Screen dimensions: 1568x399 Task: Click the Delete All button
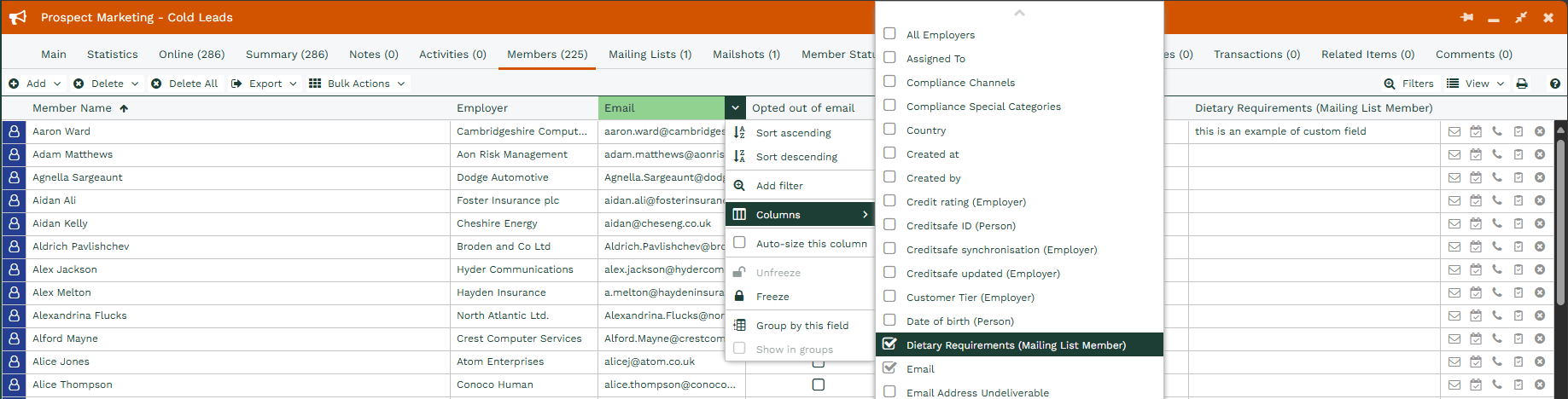(184, 84)
